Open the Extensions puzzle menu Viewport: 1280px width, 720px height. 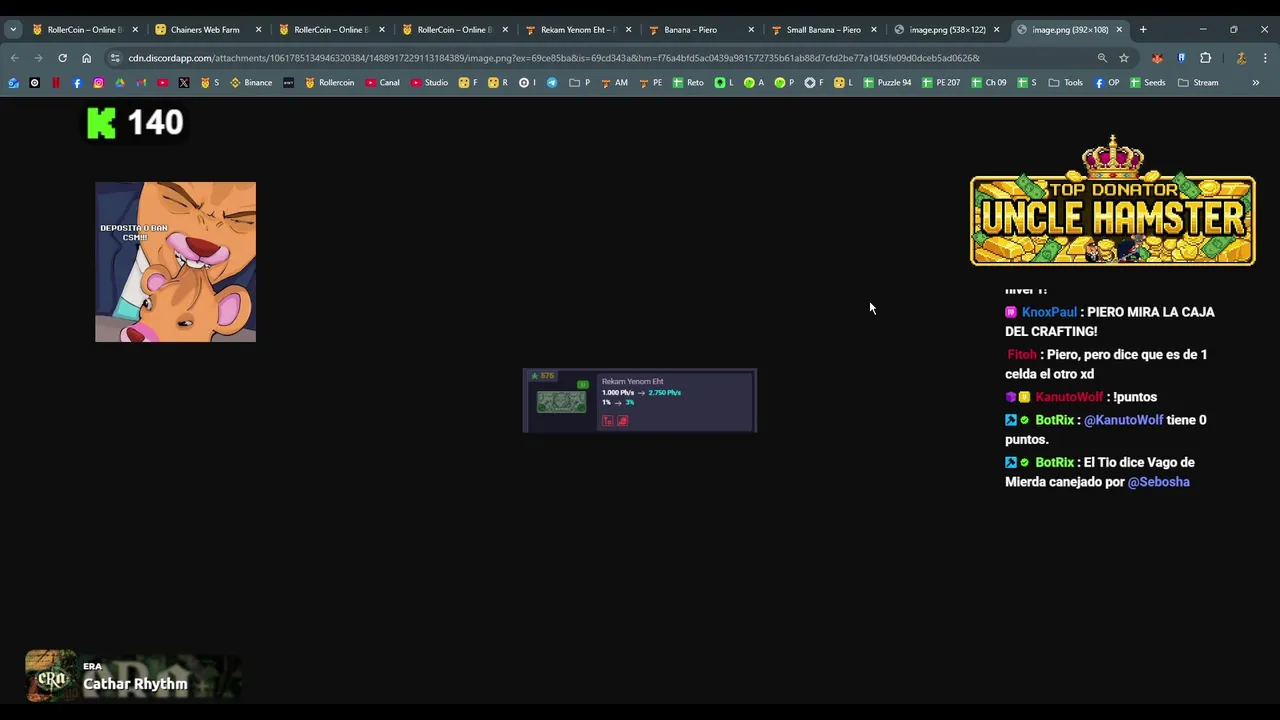pos(1205,58)
